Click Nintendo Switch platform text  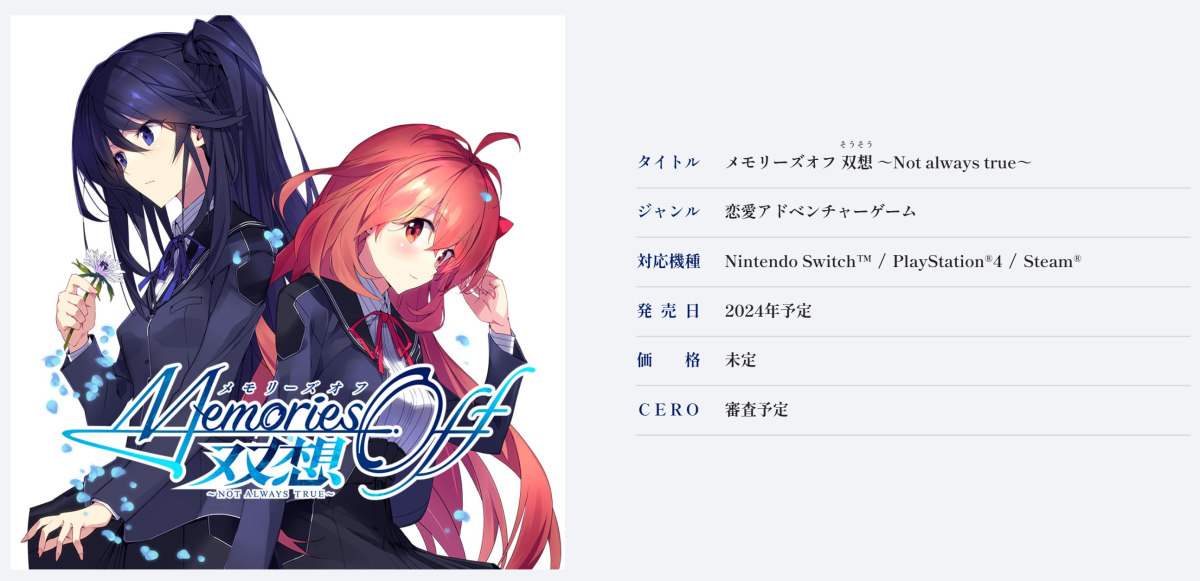(x=798, y=262)
